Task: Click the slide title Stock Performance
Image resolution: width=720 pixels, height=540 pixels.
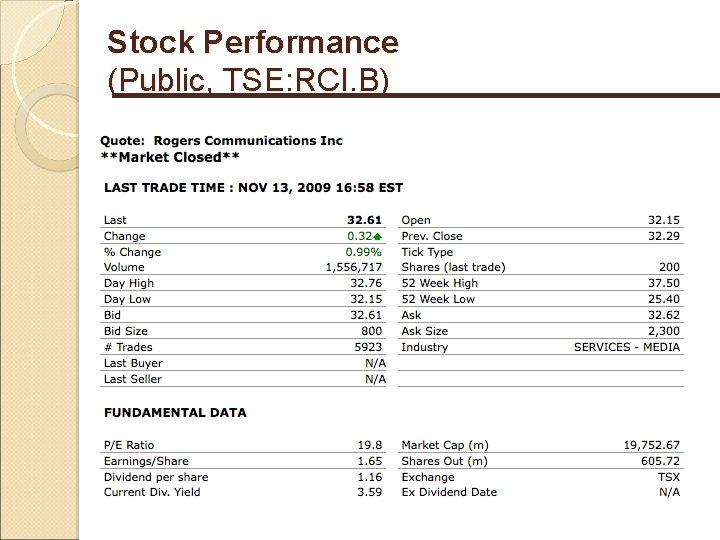Action: coord(252,42)
